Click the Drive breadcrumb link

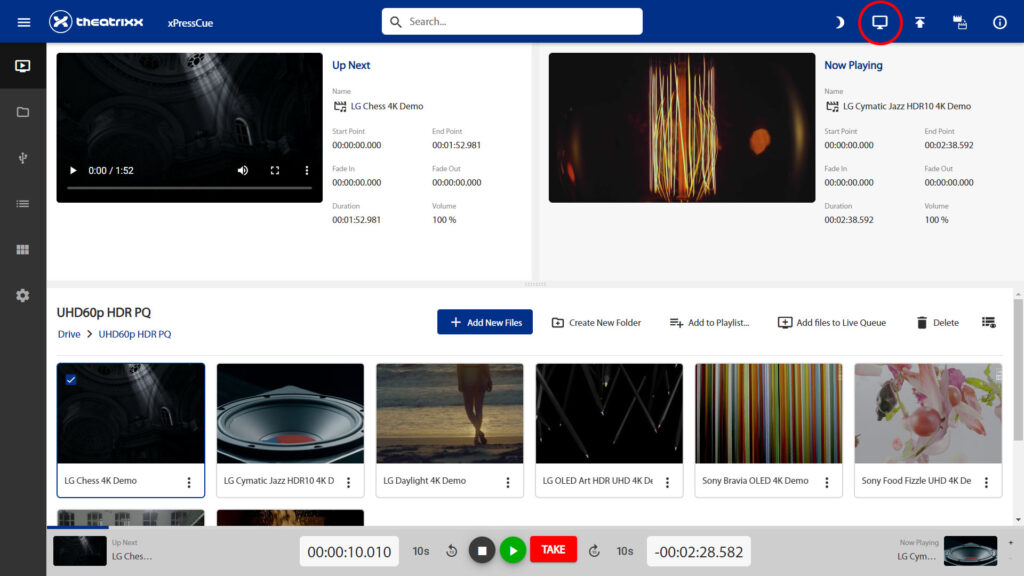pos(69,334)
